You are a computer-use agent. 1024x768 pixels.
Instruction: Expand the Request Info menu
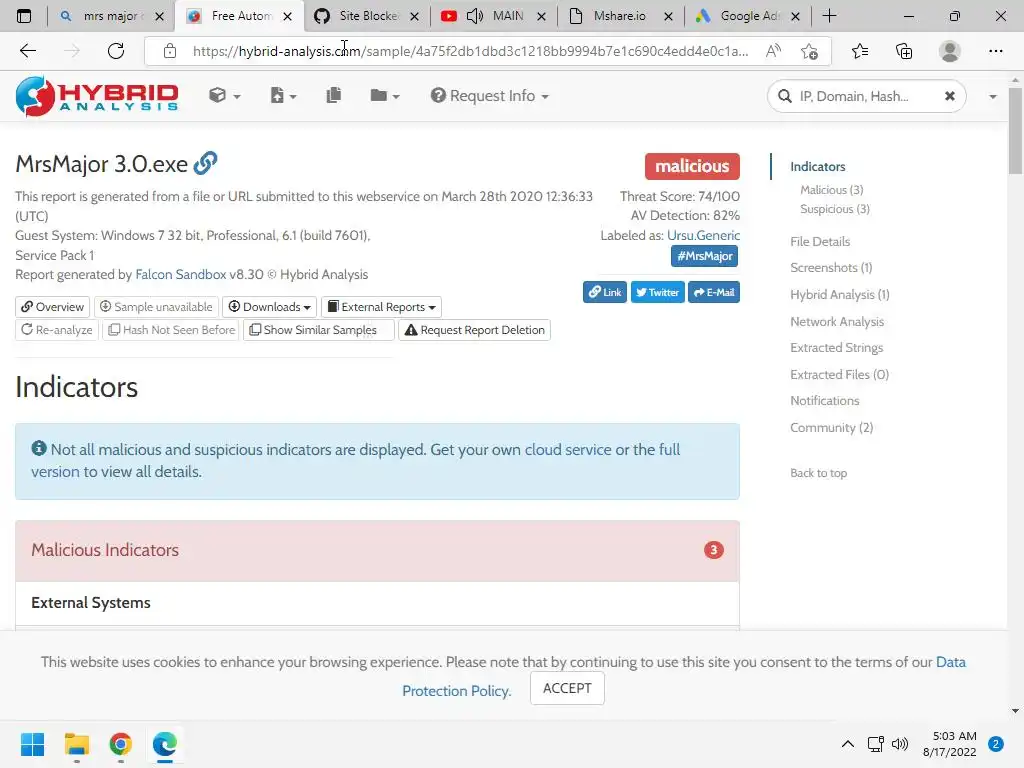[x=489, y=96]
